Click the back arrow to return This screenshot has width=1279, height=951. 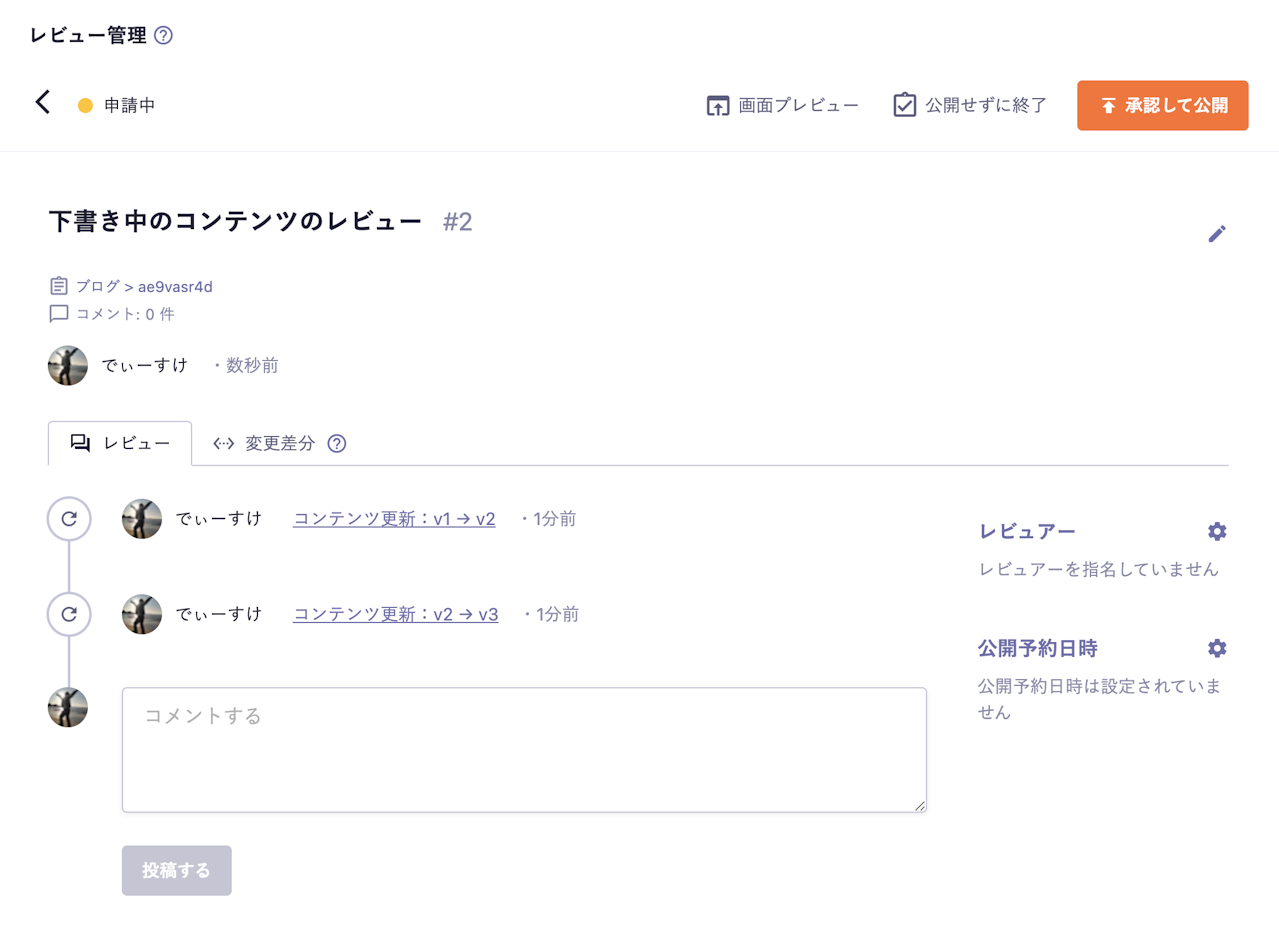(x=42, y=103)
